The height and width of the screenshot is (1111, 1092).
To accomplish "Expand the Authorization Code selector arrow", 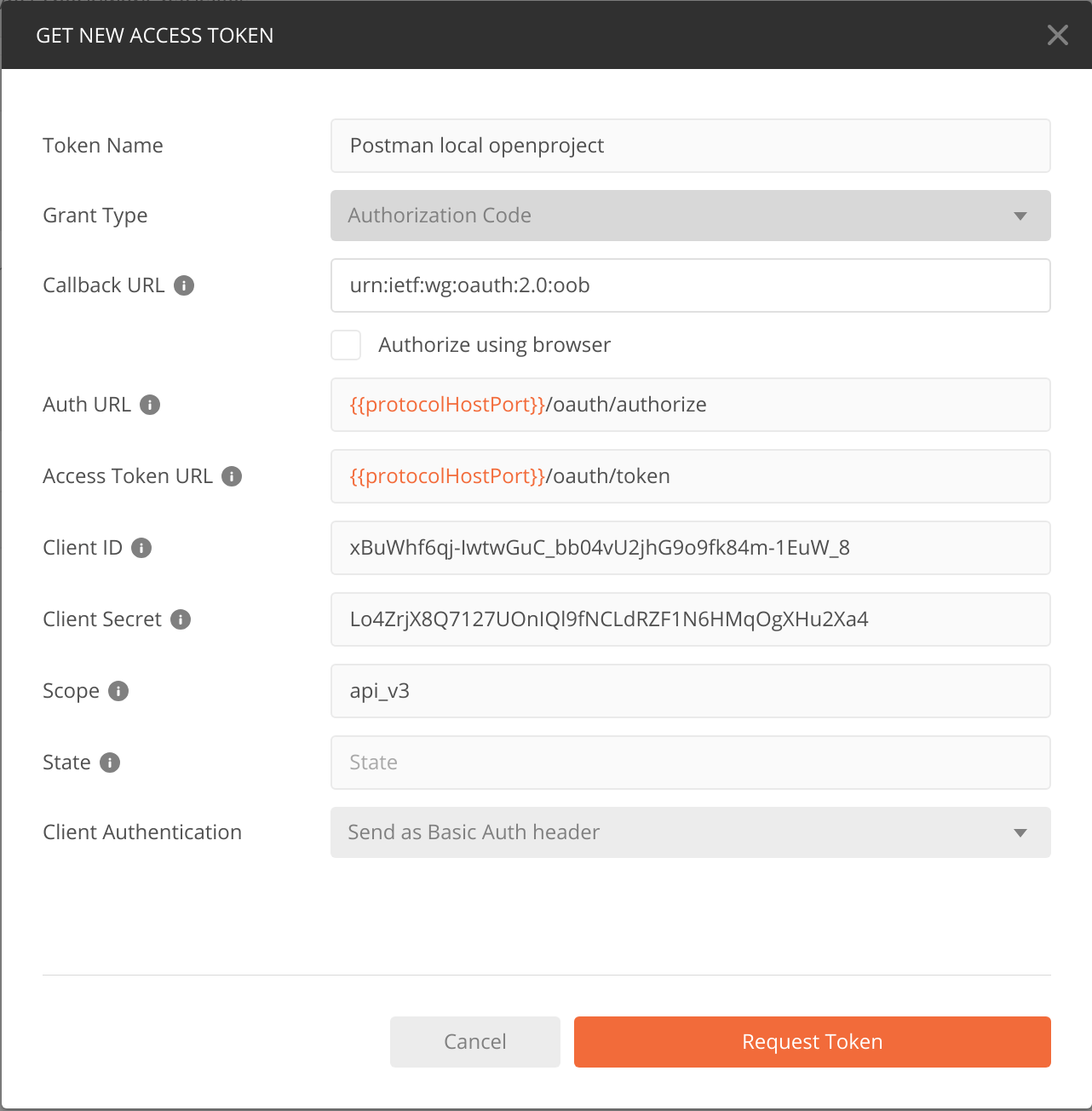I will [1020, 216].
